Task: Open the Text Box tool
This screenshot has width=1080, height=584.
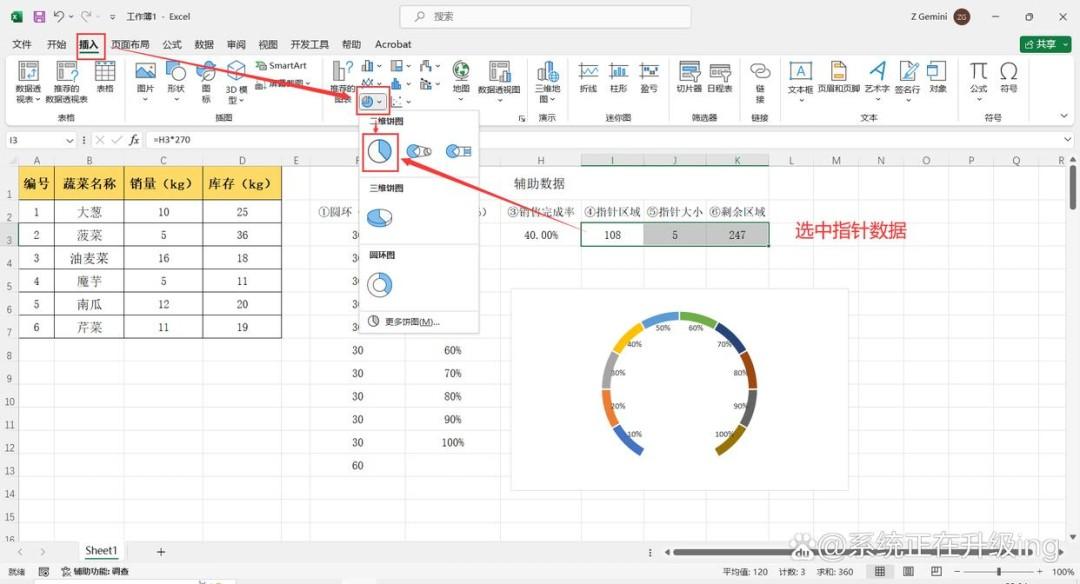Action: [x=800, y=81]
